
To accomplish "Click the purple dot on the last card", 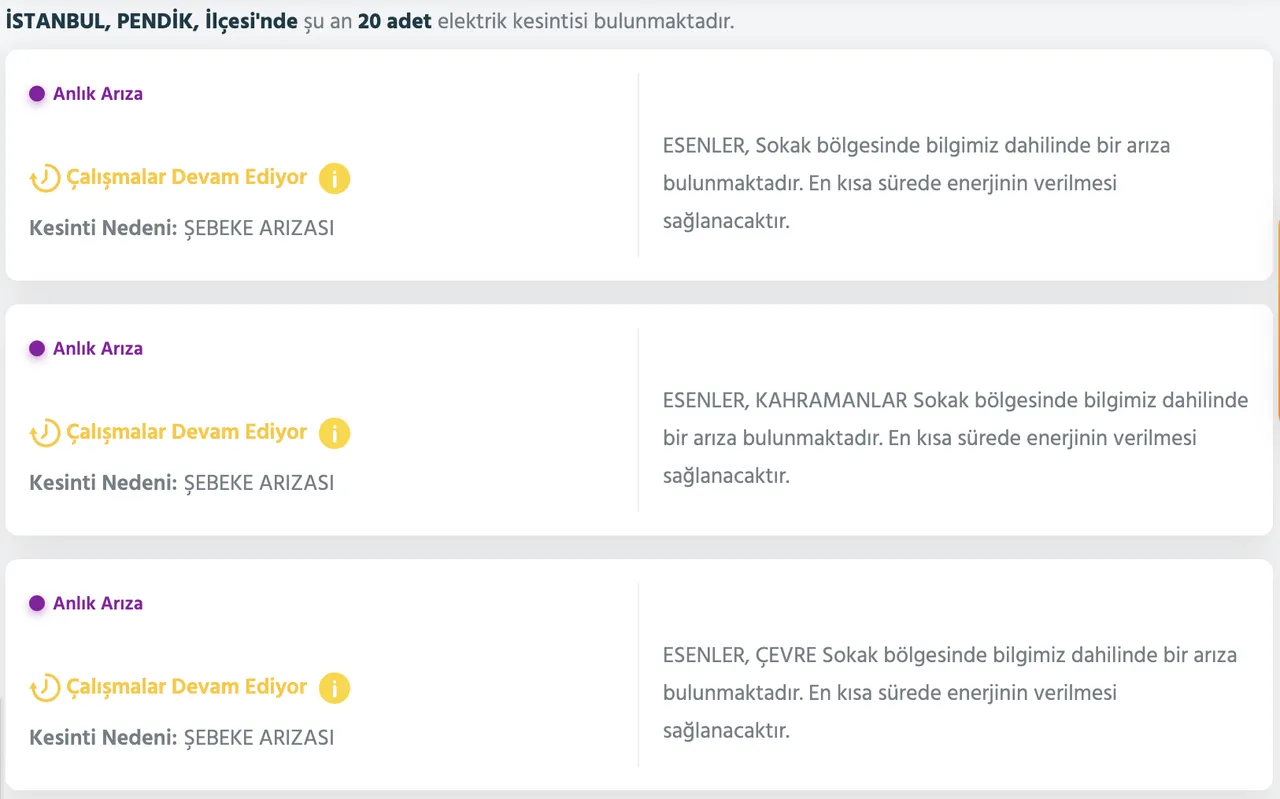I will click(37, 602).
